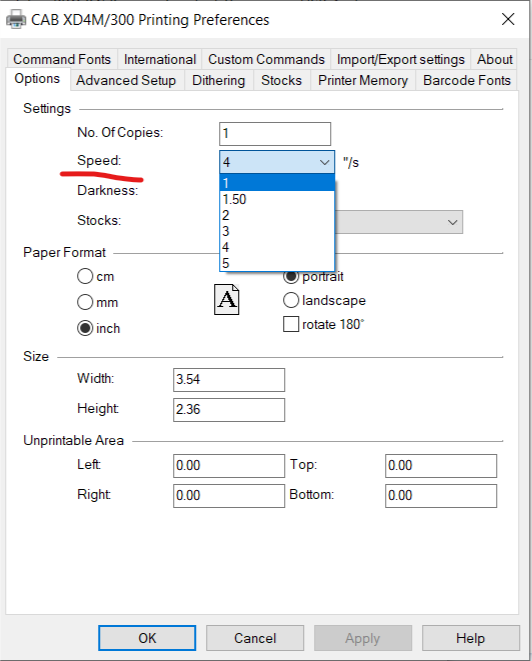Click the Bottom unprintable area field

(x=441, y=496)
